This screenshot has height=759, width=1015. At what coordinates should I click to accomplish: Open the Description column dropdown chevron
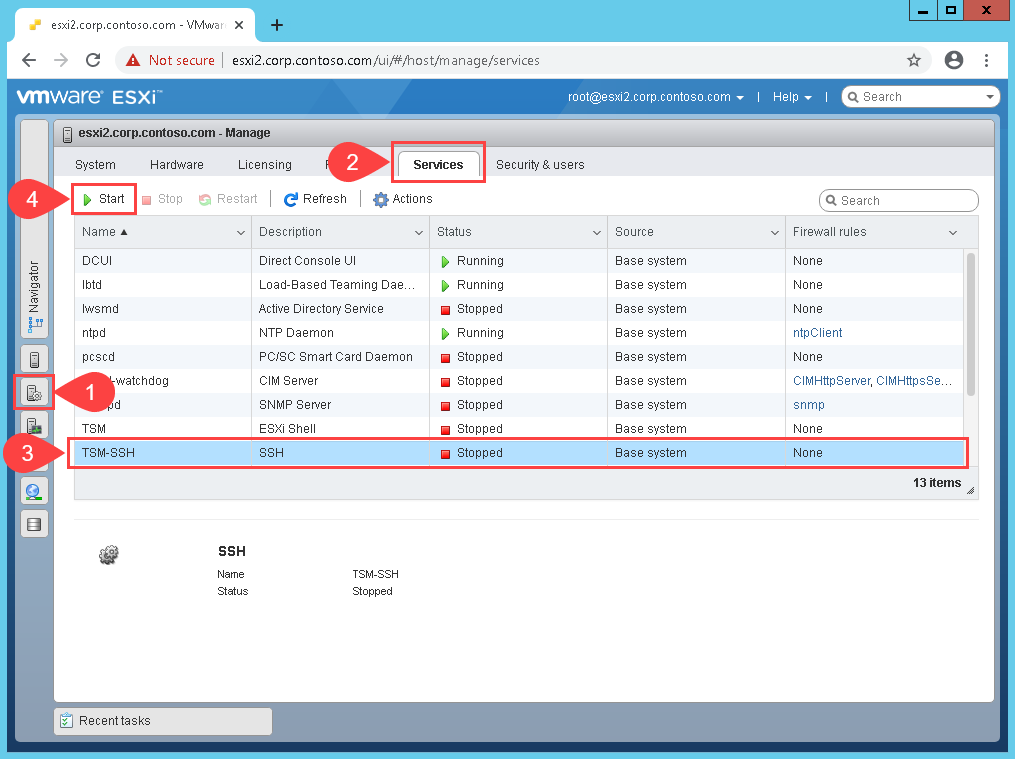point(419,233)
